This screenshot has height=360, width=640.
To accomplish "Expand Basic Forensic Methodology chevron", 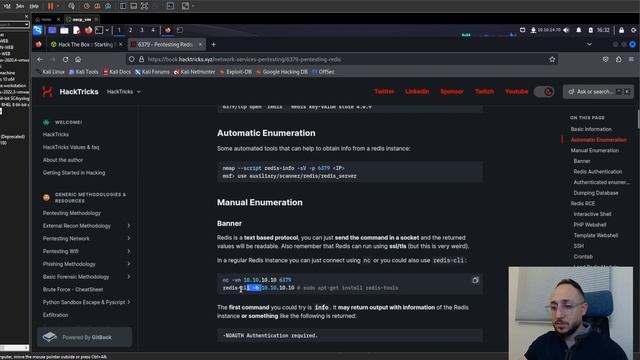I will [x=129, y=277].
